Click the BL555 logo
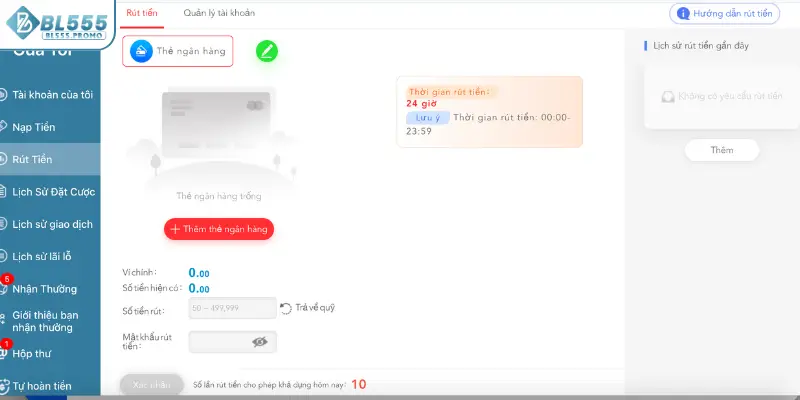Screen dimensions: 800x400 [57, 23]
